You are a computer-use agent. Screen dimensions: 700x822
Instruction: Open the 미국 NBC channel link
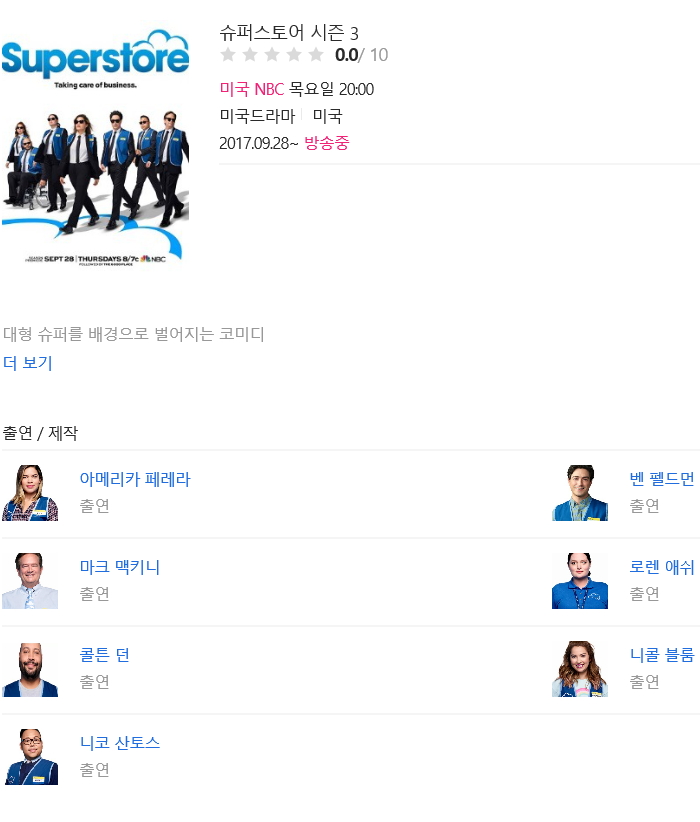(252, 89)
